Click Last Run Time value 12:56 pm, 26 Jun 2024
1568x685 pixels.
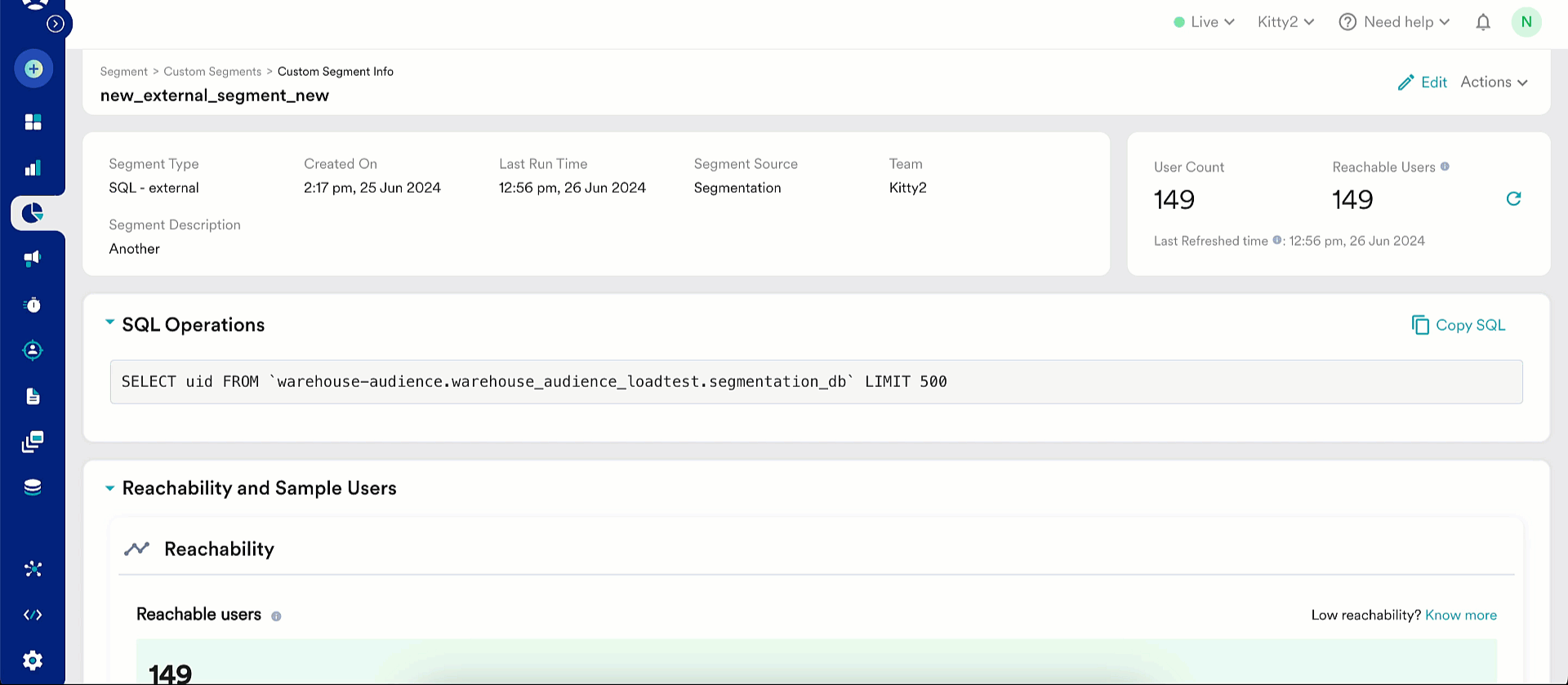(x=572, y=188)
